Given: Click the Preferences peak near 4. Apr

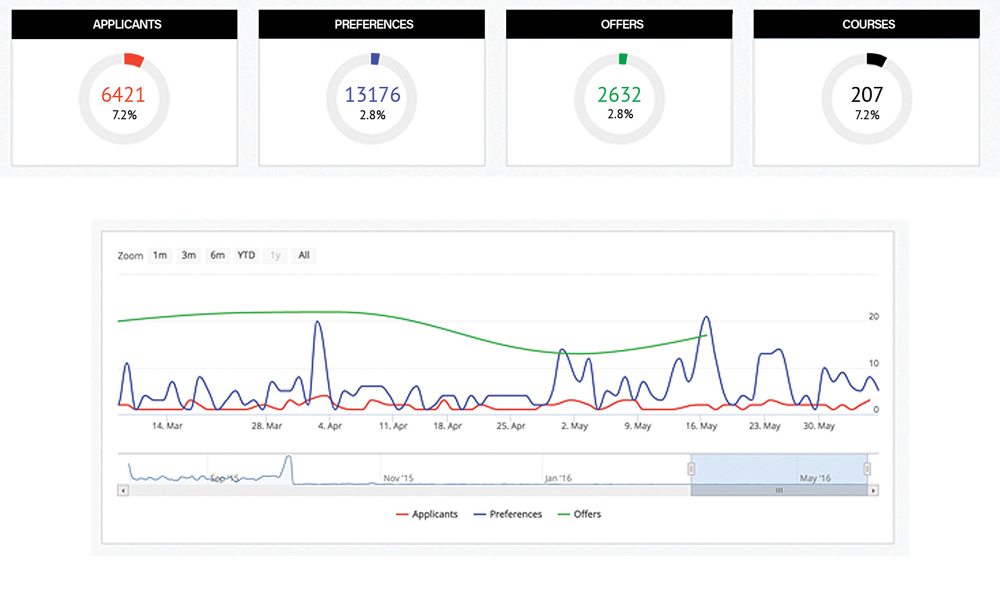Looking at the screenshot, I should [x=318, y=323].
